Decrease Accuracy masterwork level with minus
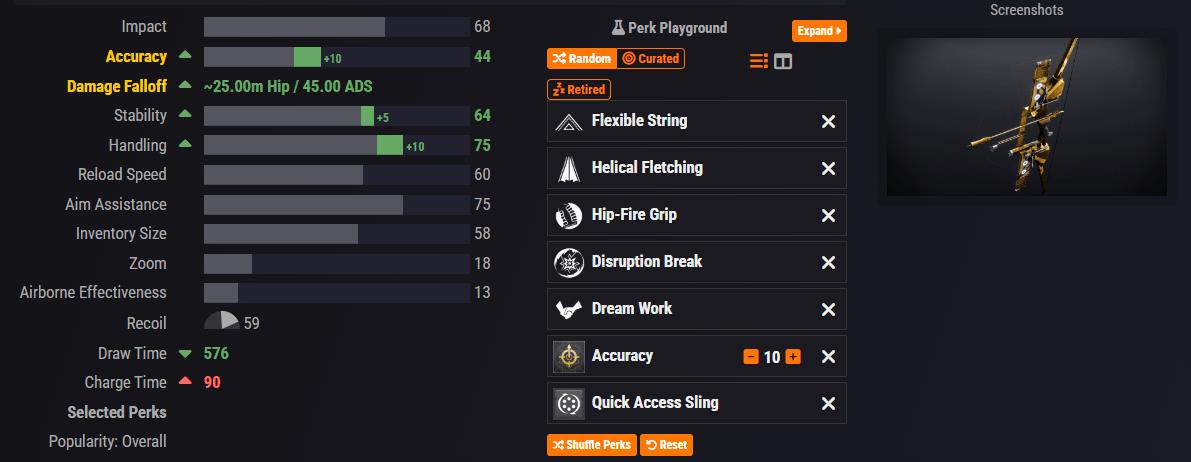The height and width of the screenshot is (462, 1191). point(751,357)
